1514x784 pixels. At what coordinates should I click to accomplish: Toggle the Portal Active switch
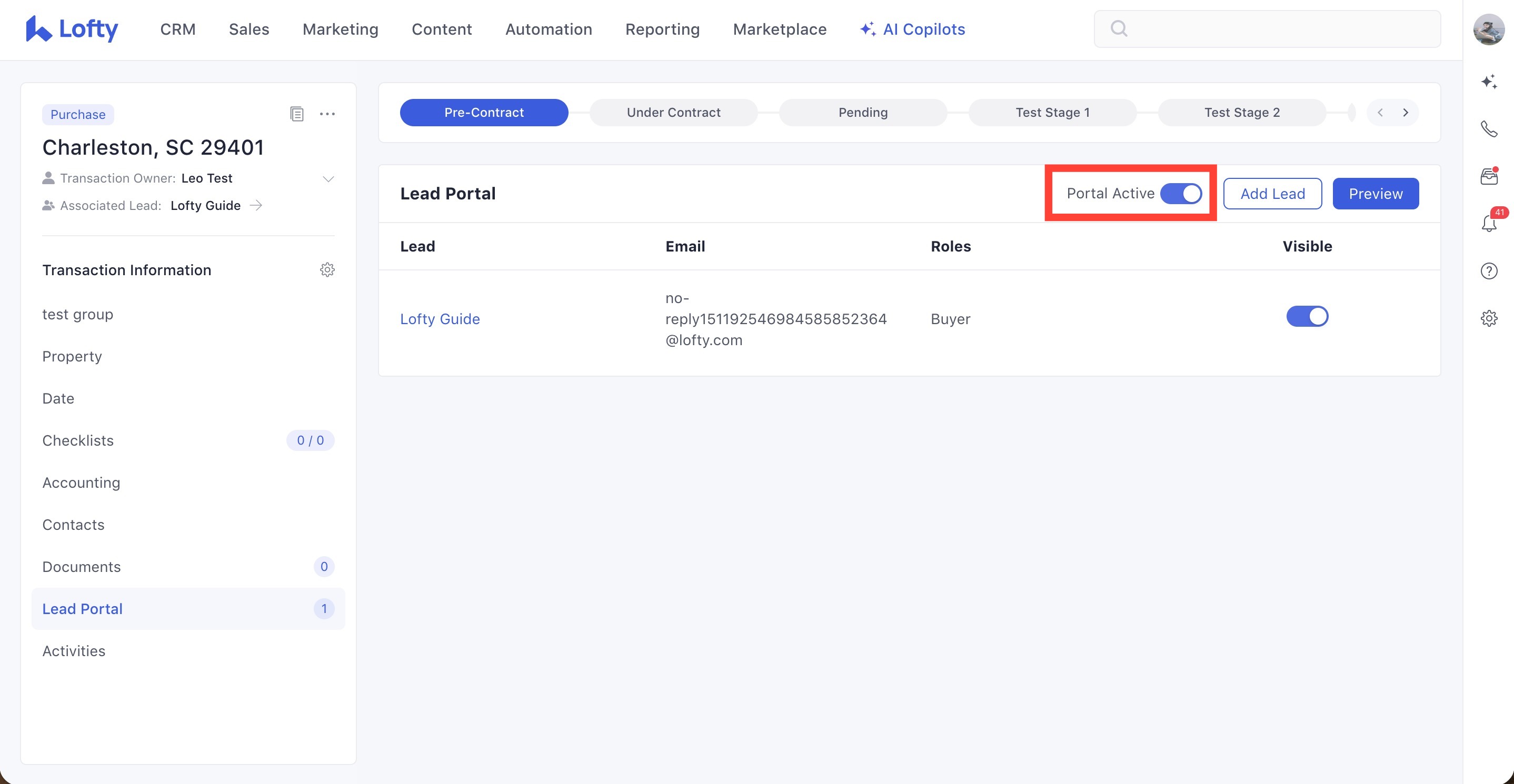(x=1180, y=193)
